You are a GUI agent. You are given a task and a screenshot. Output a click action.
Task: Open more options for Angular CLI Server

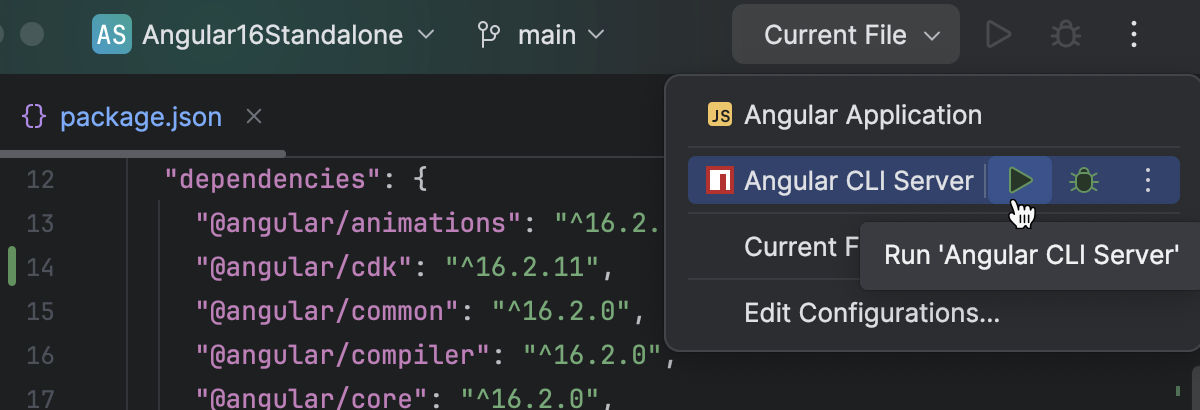click(1148, 181)
